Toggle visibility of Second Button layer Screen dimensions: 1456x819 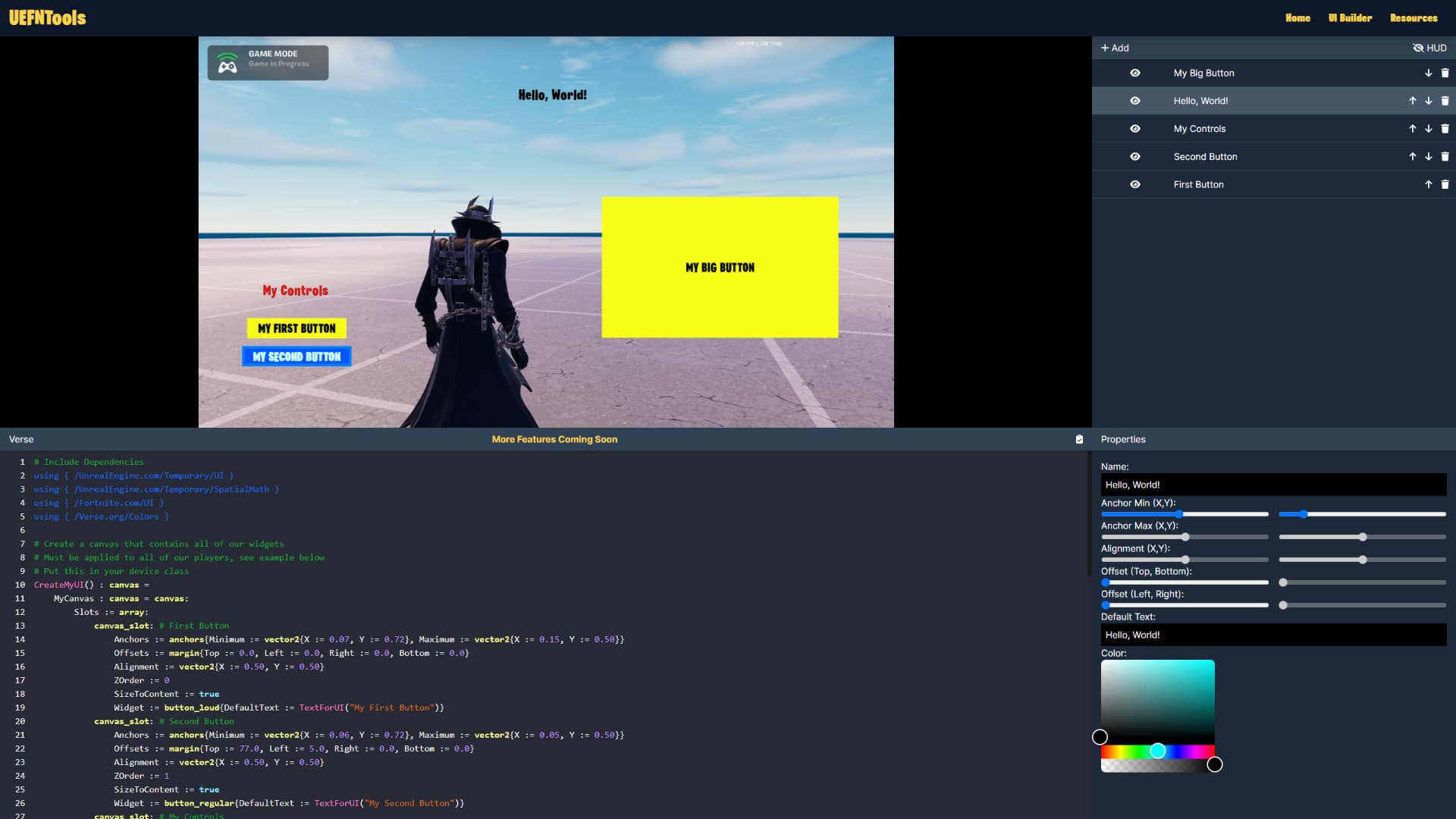(1134, 156)
